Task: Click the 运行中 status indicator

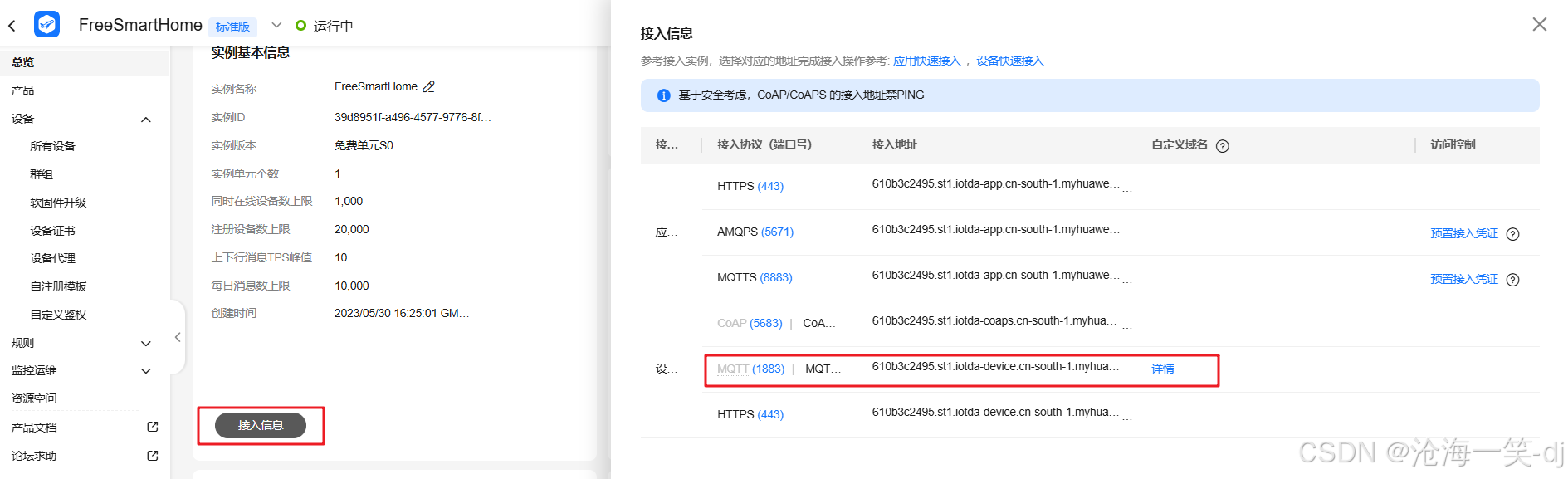Action: tap(325, 26)
